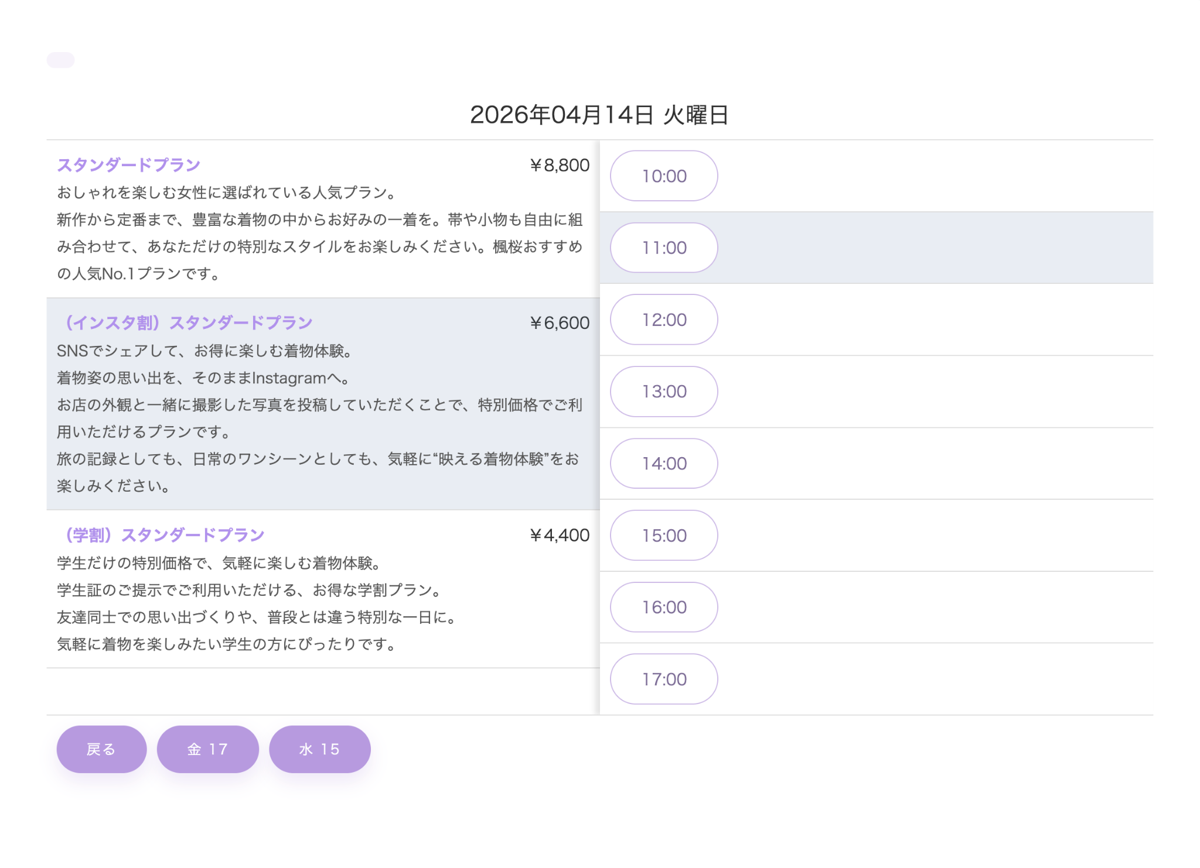The height and width of the screenshot is (868, 1200).
Task: Select the 10:00 time slot
Action: (663, 175)
